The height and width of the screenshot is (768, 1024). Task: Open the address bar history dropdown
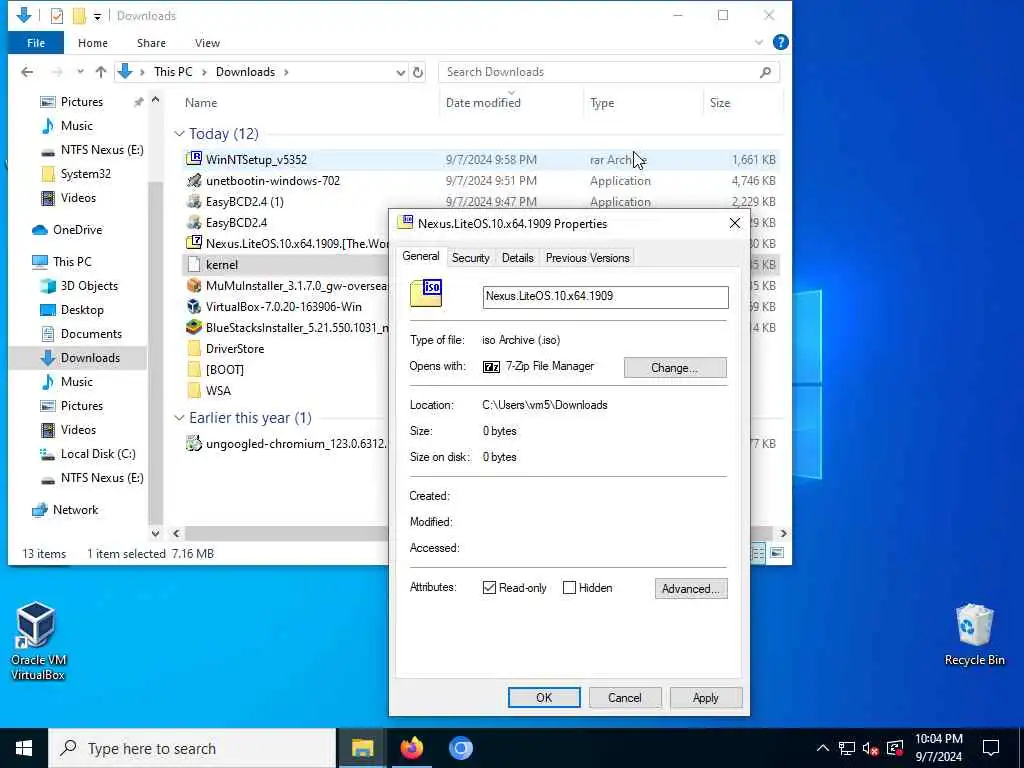(x=400, y=72)
